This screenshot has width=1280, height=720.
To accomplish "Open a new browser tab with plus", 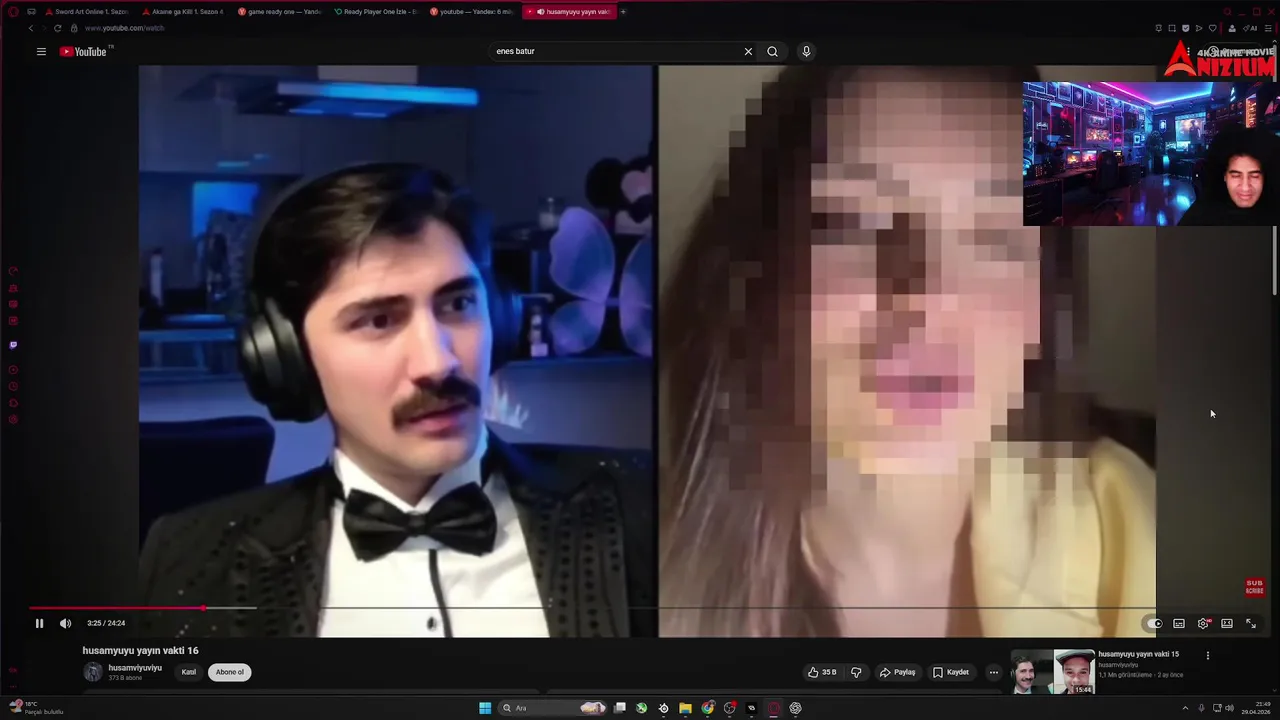I will click(x=623, y=11).
